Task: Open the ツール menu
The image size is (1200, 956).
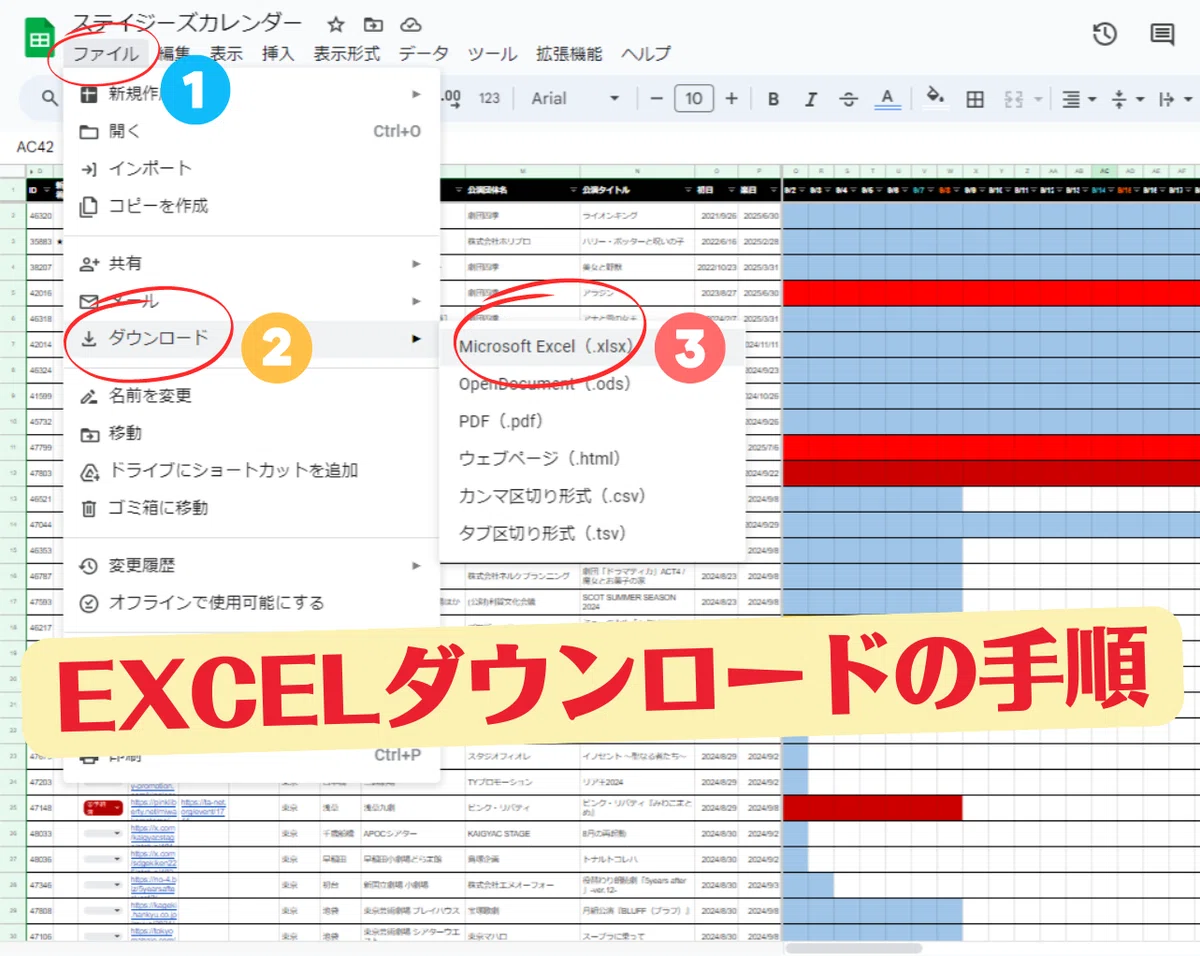Action: point(492,54)
